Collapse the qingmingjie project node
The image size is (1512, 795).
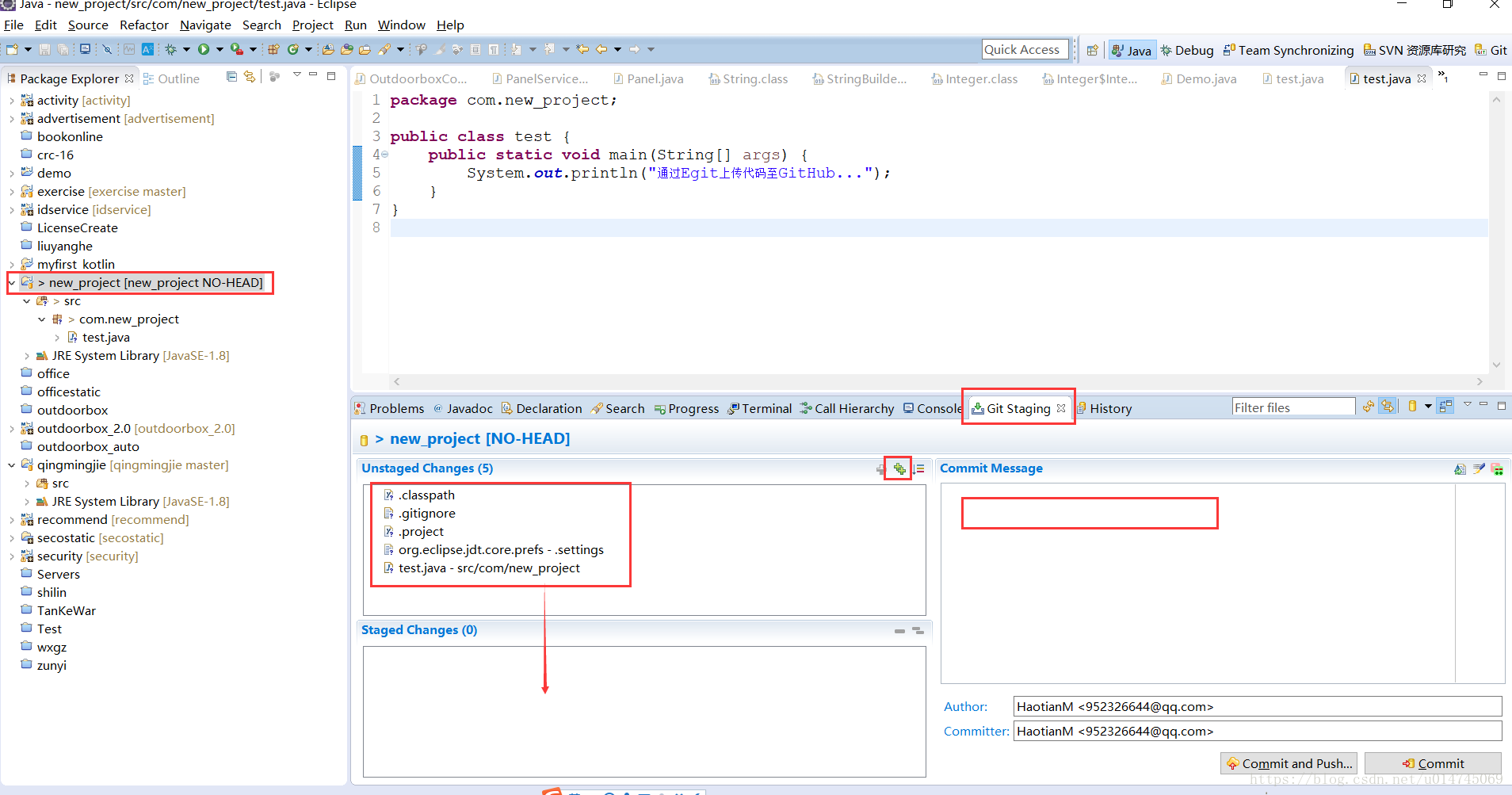point(12,465)
